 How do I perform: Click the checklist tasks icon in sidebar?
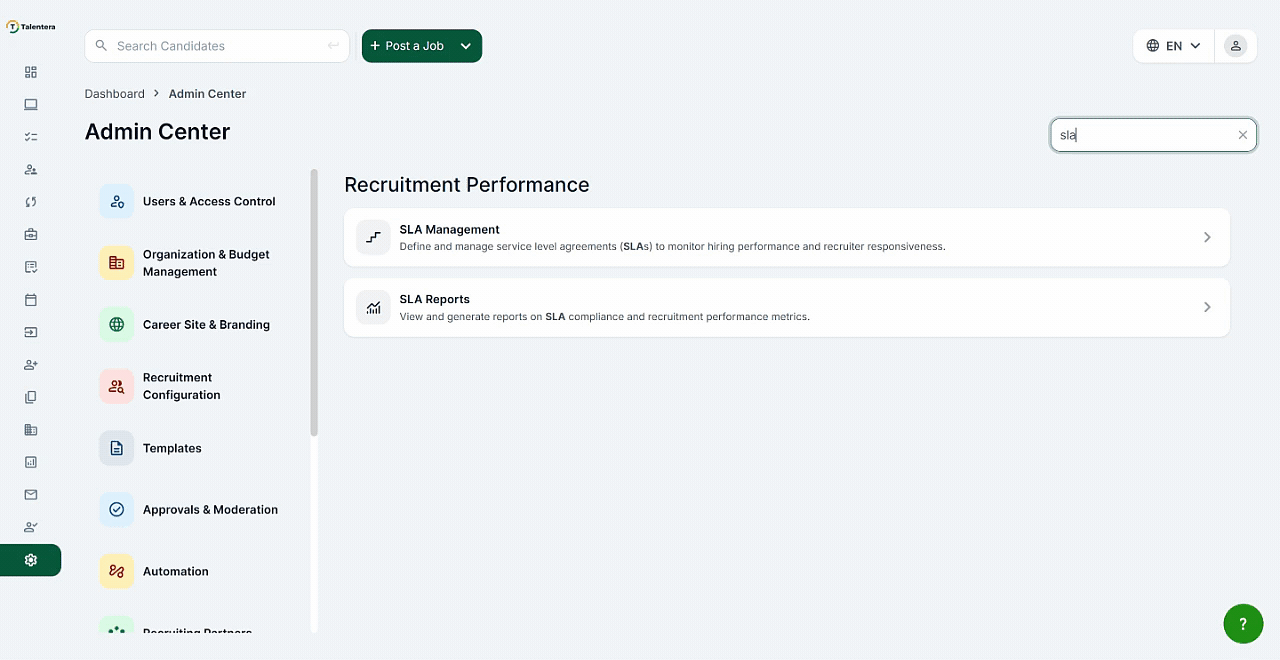coord(31,137)
